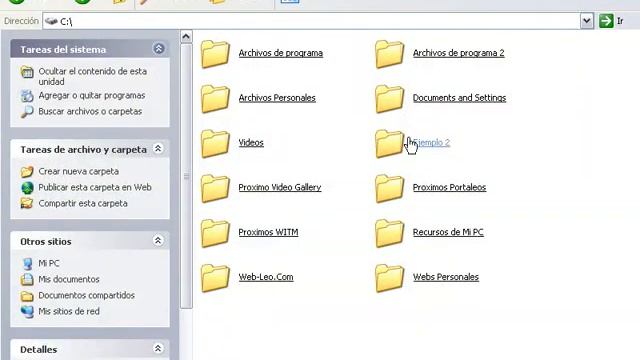The width and height of the screenshot is (640, 360).
Task: Click Agregar o quitar programas link
Action: pos(92,96)
